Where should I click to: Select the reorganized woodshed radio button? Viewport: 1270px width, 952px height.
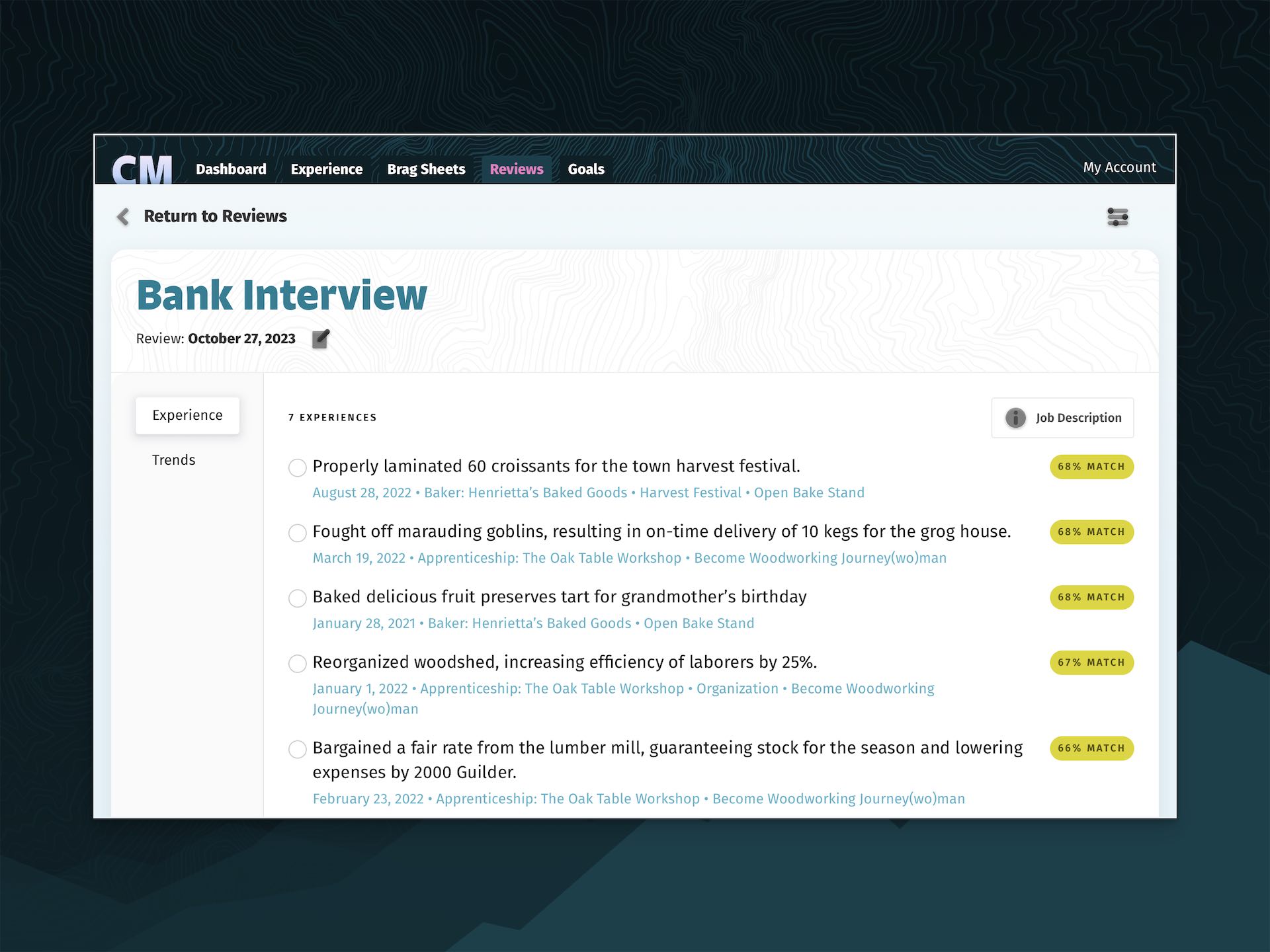click(298, 664)
